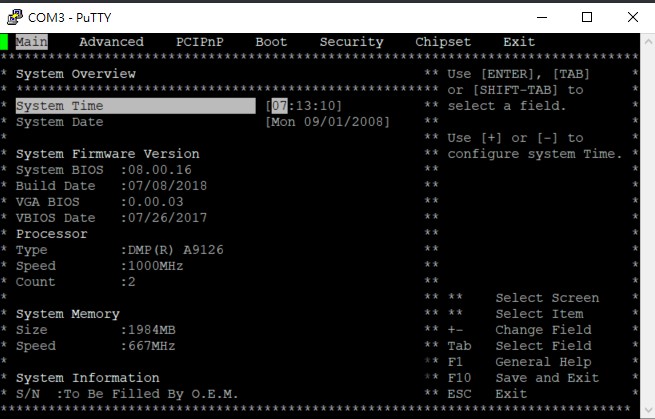Viewport: 655px width, 419px height.
Task: Click the date value Mon 09/01/2008
Action: coord(328,122)
